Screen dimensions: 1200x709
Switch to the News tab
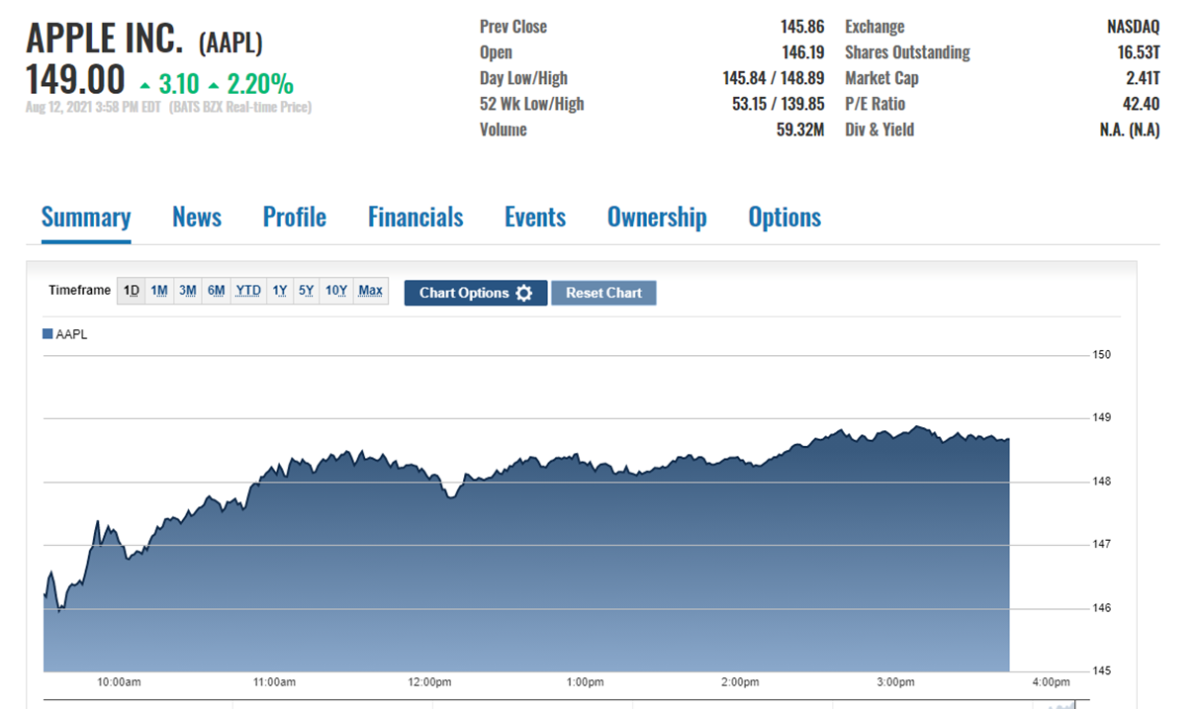(197, 217)
